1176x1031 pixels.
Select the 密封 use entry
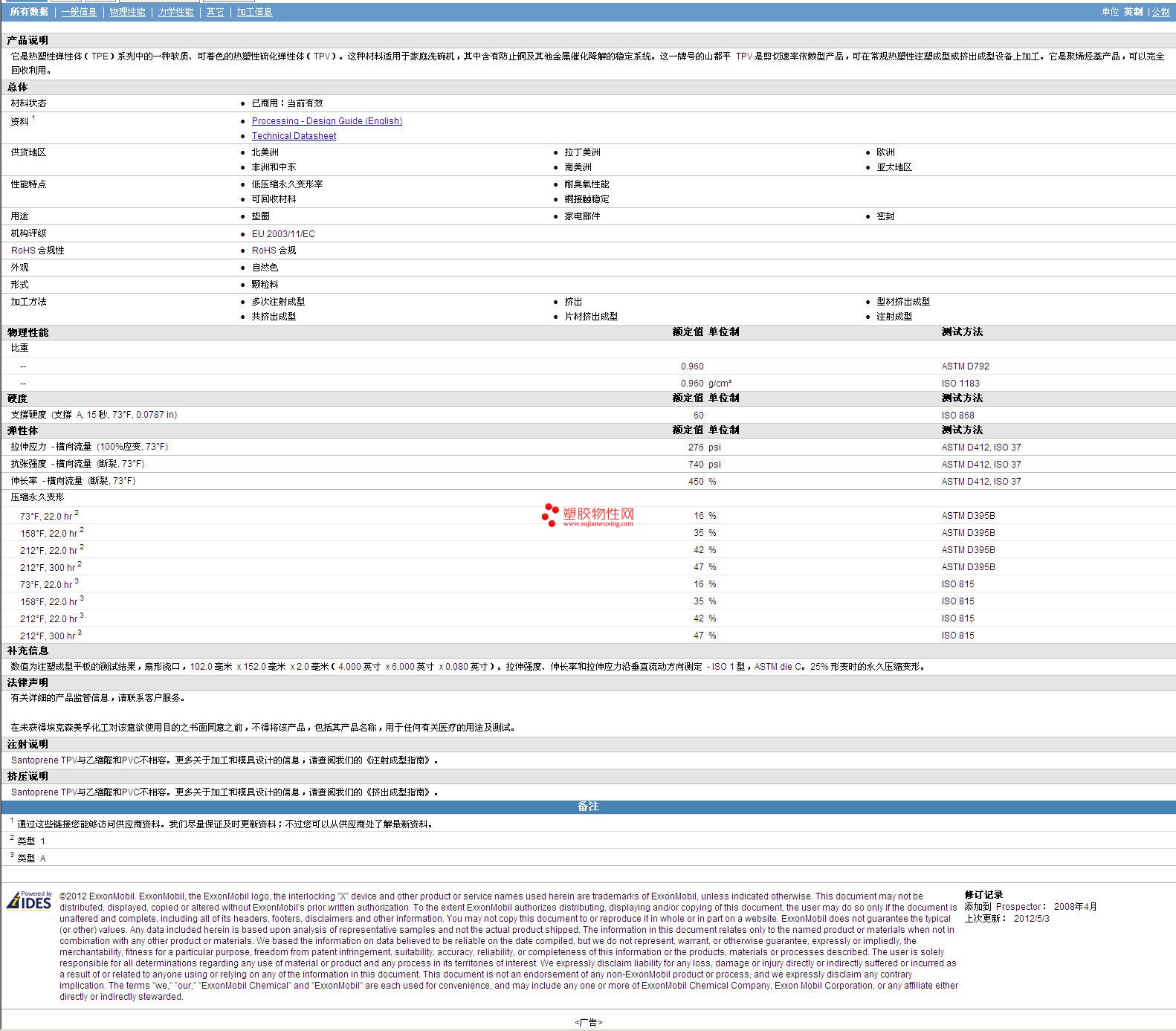coord(885,216)
